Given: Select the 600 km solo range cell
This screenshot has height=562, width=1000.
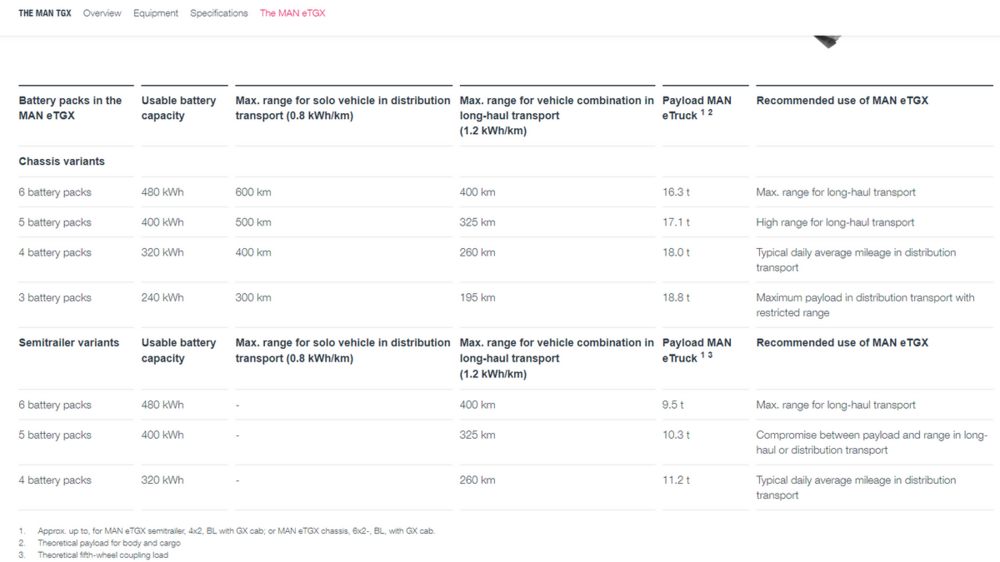Looking at the screenshot, I should click(253, 192).
